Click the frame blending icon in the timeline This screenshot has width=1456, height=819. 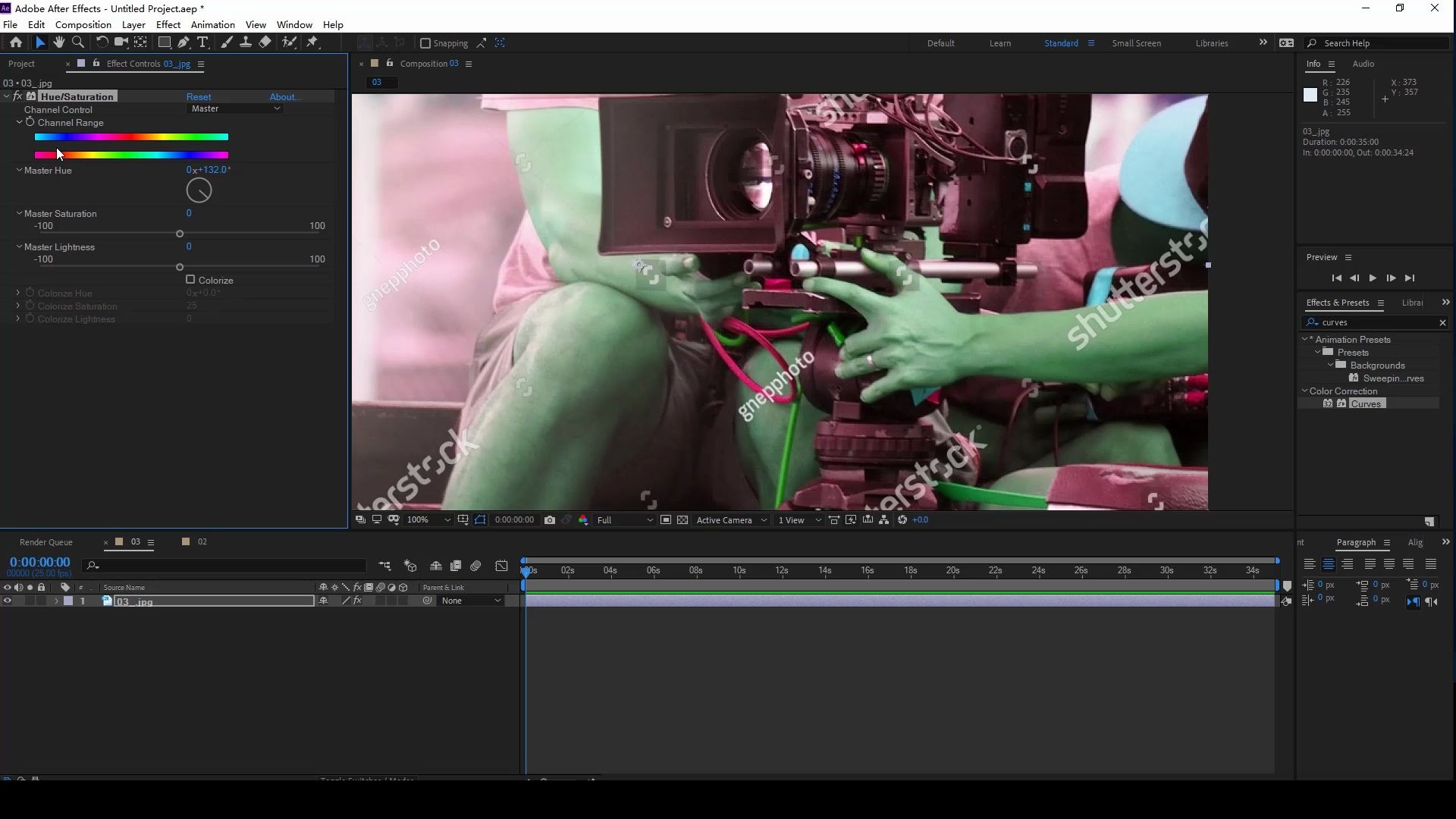(456, 566)
